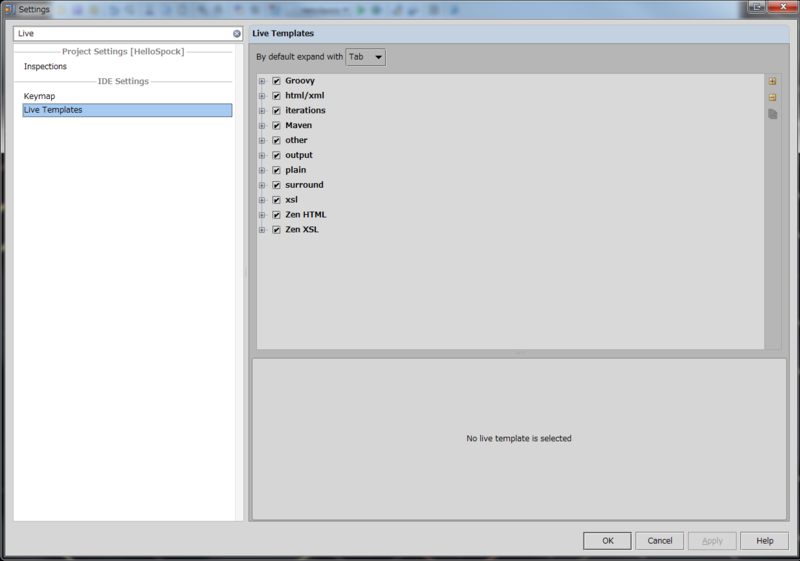Image resolution: width=800 pixels, height=561 pixels.
Task: Uncheck the Groovy template group
Action: 276,81
